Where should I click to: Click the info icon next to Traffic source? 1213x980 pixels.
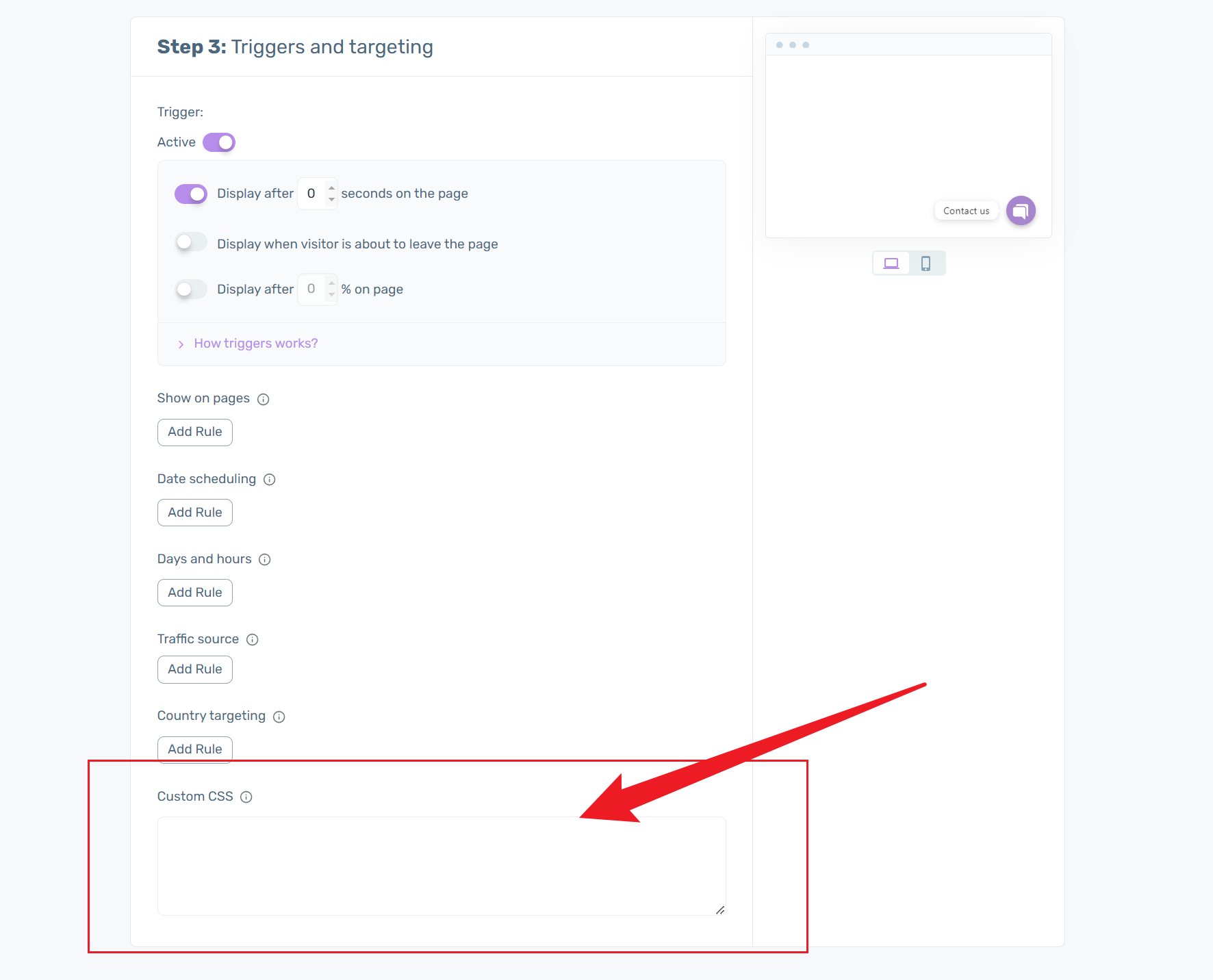[253, 640]
